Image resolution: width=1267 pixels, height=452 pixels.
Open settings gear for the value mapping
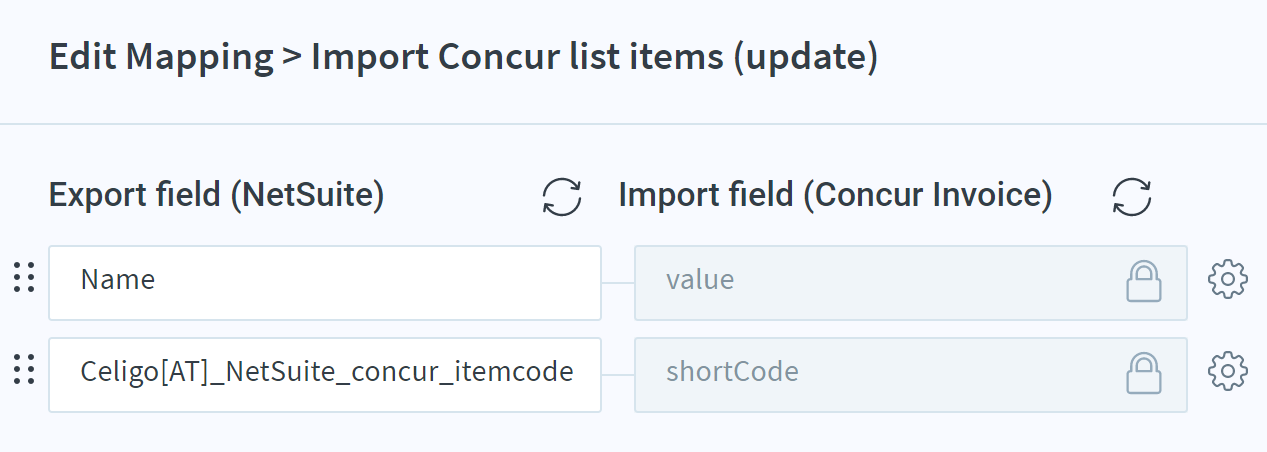(x=1228, y=280)
